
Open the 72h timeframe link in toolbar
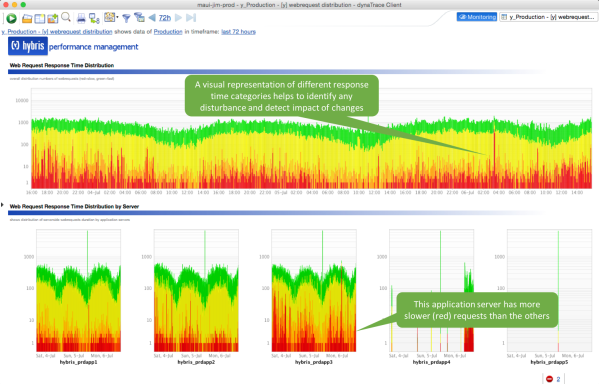[x=165, y=18]
